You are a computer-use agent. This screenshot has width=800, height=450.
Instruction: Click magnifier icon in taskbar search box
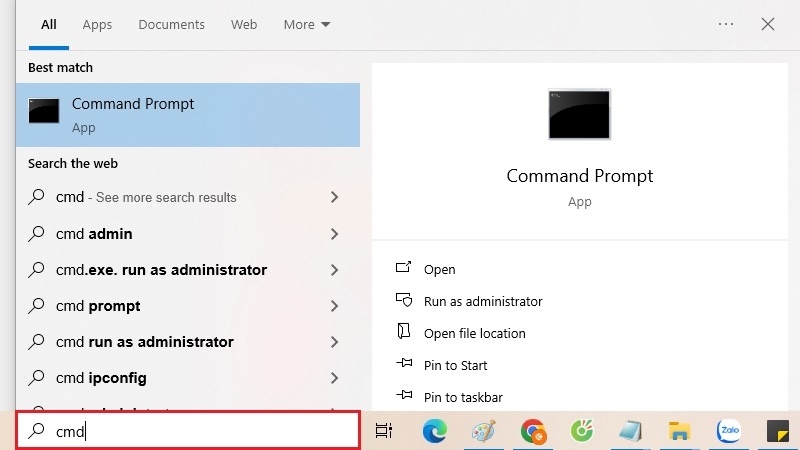(x=36, y=431)
